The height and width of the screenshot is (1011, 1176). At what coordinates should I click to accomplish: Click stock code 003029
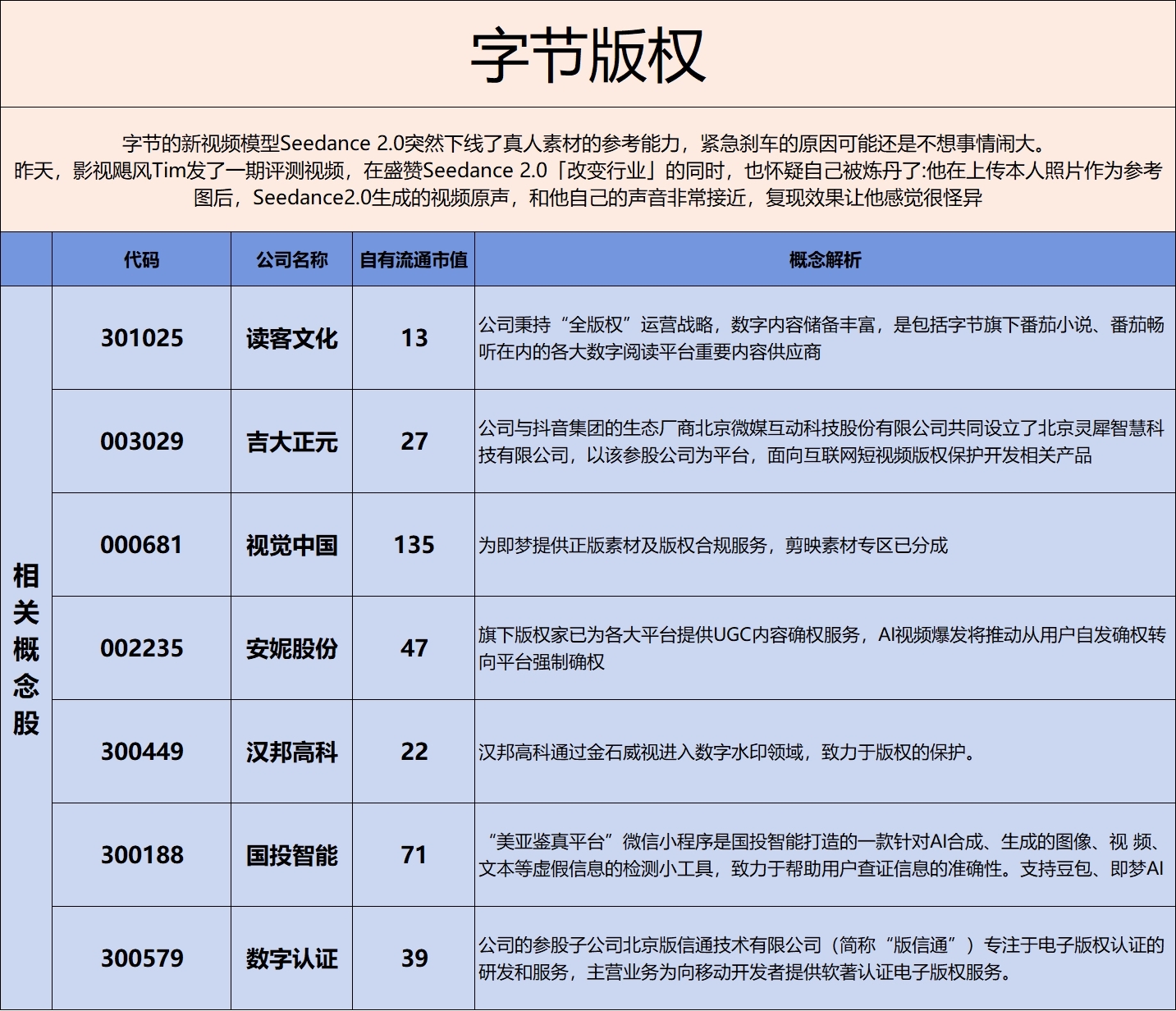[x=142, y=441]
